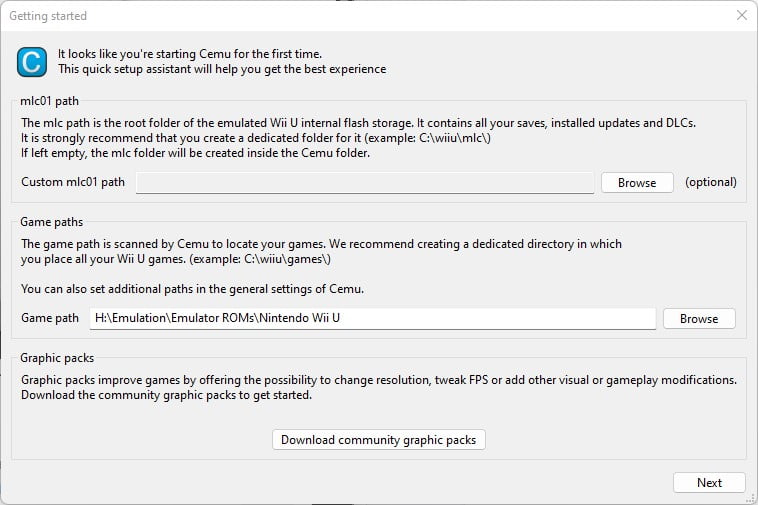Image resolution: width=758 pixels, height=505 pixels.
Task: Click the blue Cemu logo icon
Action: 32,62
